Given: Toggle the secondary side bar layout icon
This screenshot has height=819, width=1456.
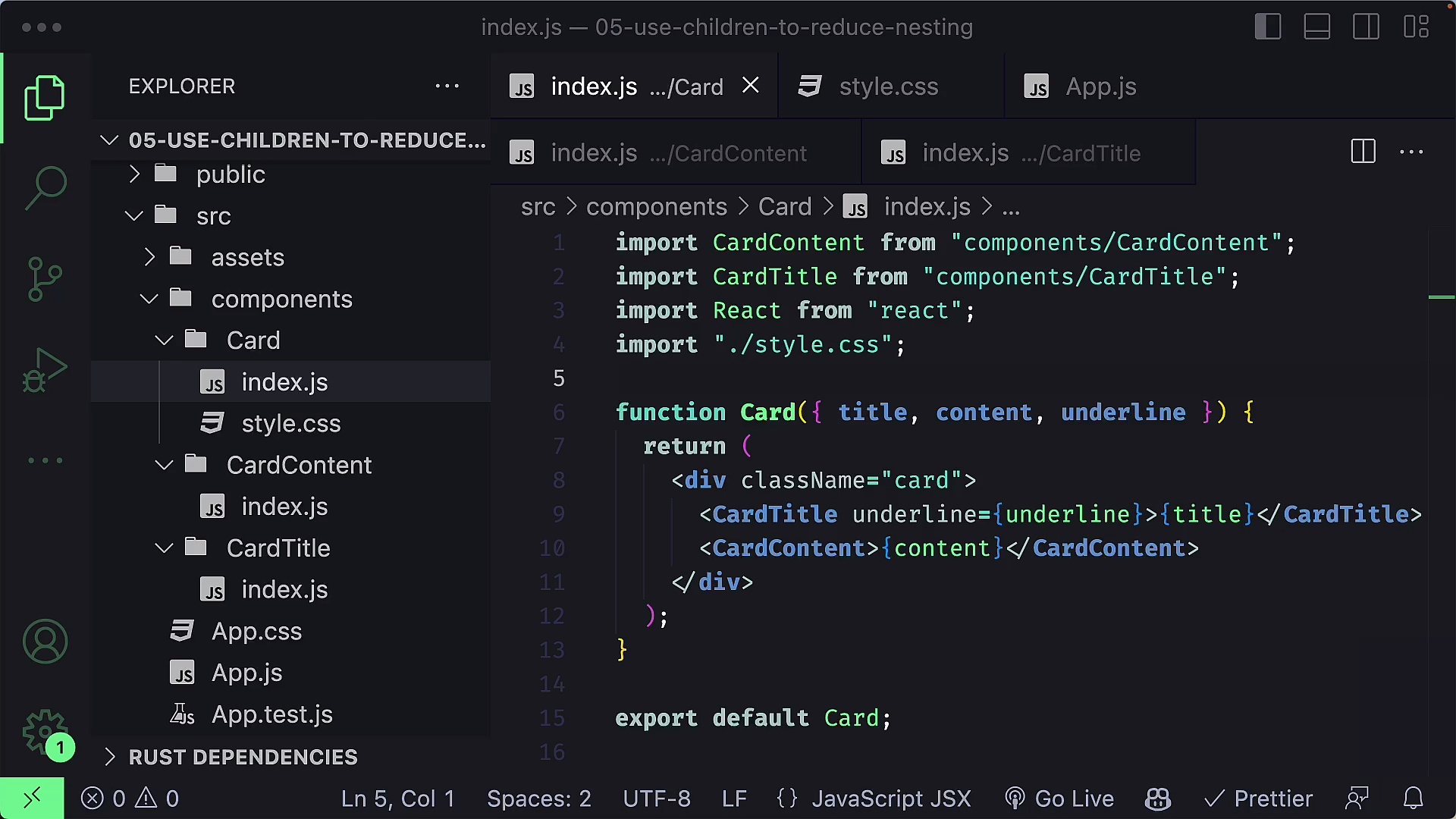Looking at the screenshot, I should (x=1367, y=27).
